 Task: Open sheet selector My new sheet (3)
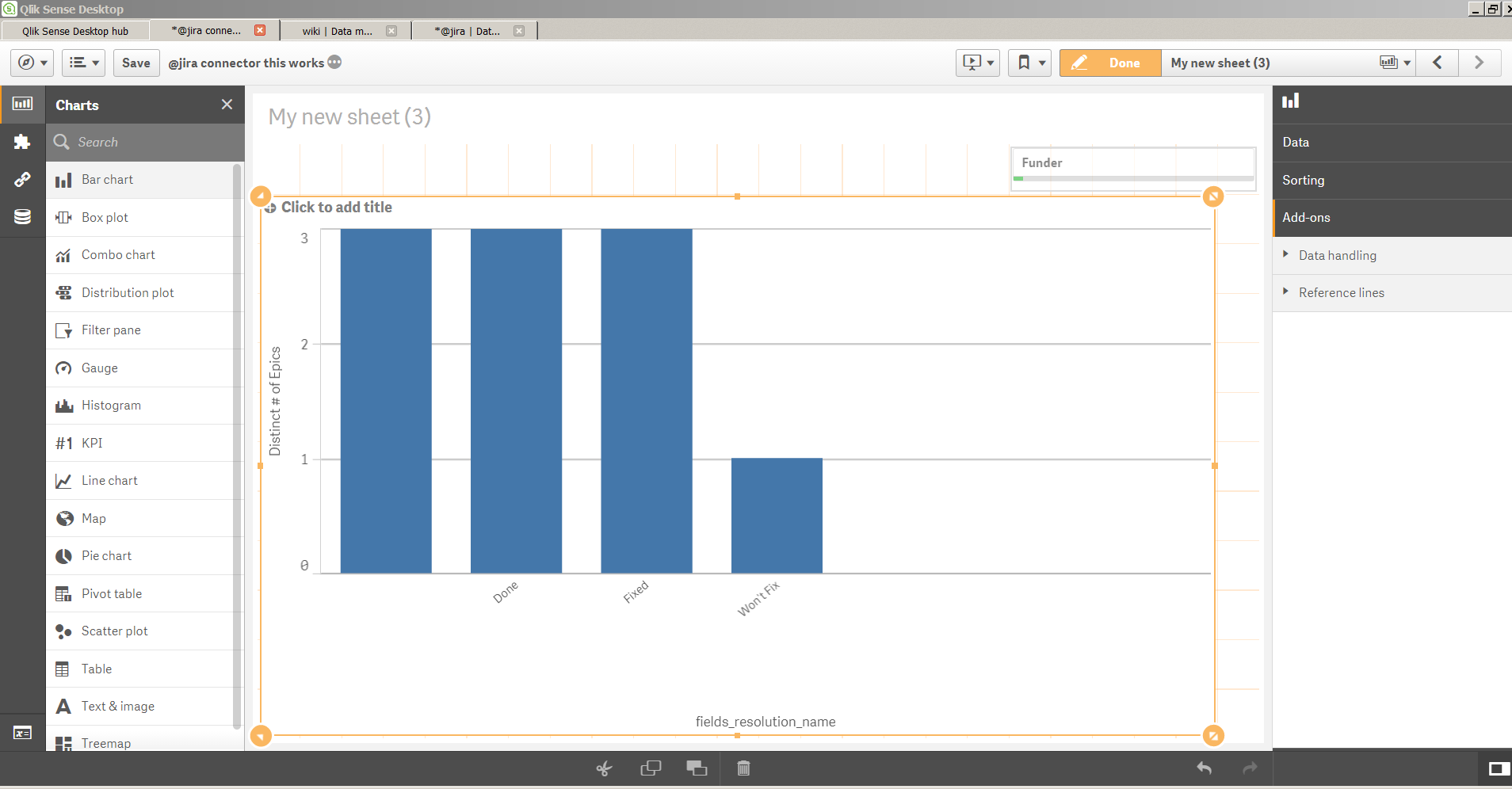tap(1289, 63)
